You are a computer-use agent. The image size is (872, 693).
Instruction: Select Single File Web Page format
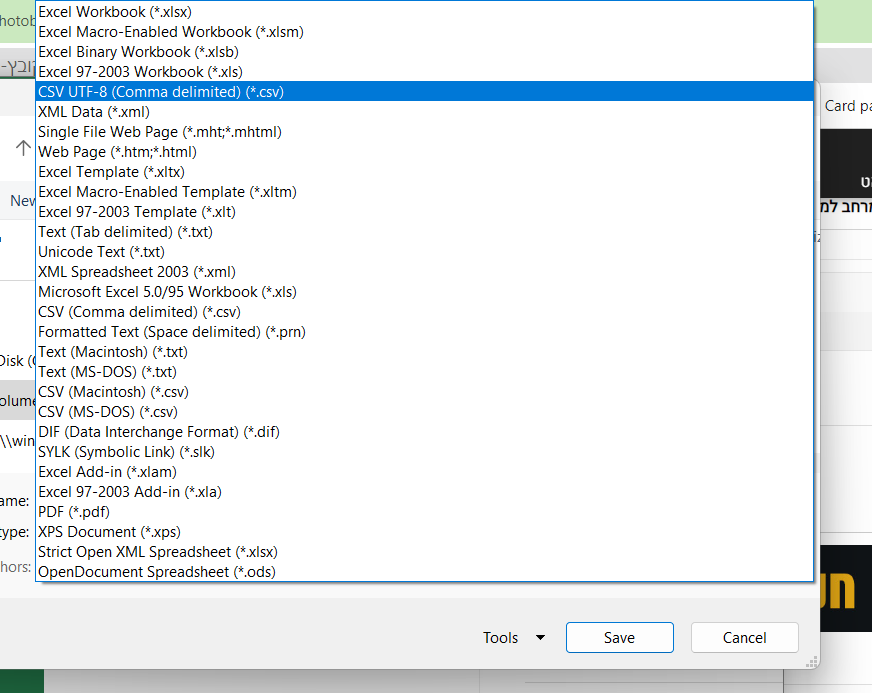coord(159,132)
